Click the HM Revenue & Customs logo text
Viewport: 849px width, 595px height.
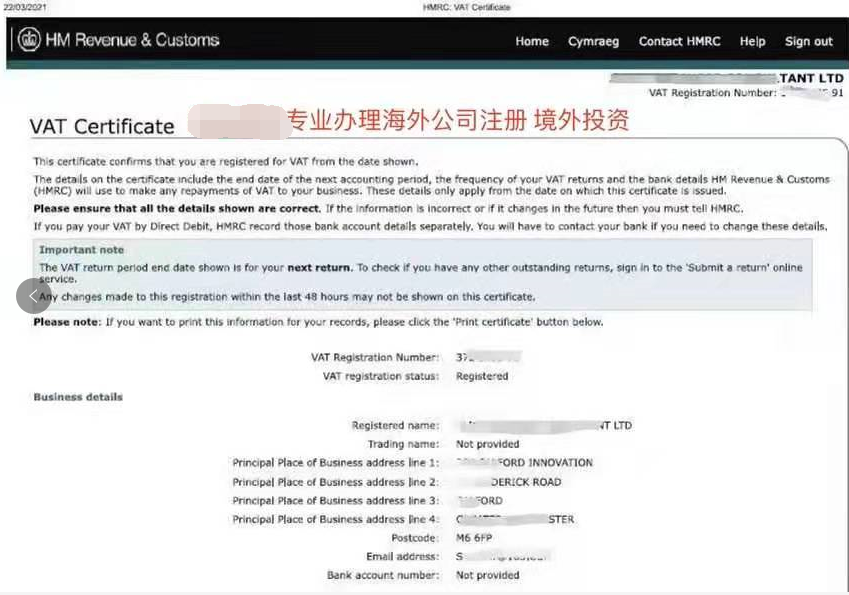(132, 41)
